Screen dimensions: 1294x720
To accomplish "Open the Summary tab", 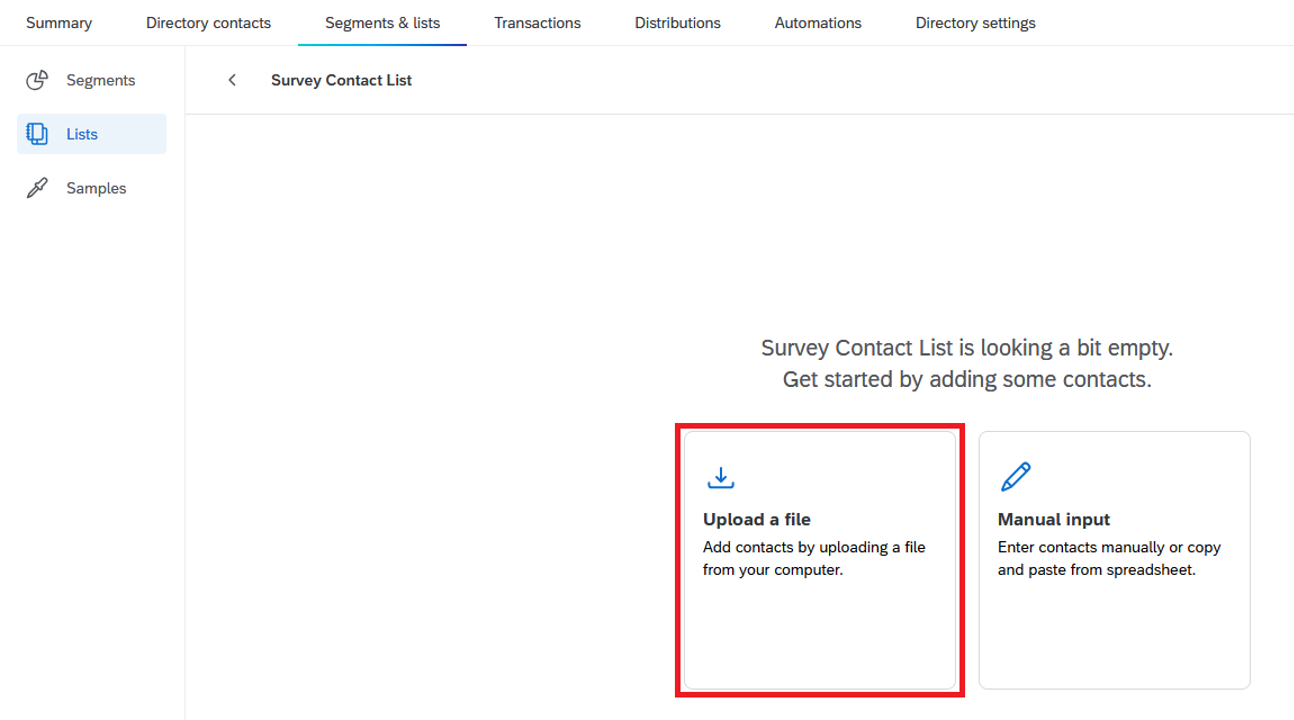I will coord(59,23).
